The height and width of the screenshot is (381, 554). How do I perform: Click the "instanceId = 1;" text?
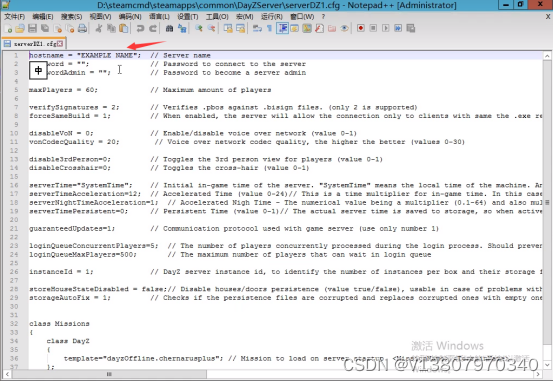(61, 272)
